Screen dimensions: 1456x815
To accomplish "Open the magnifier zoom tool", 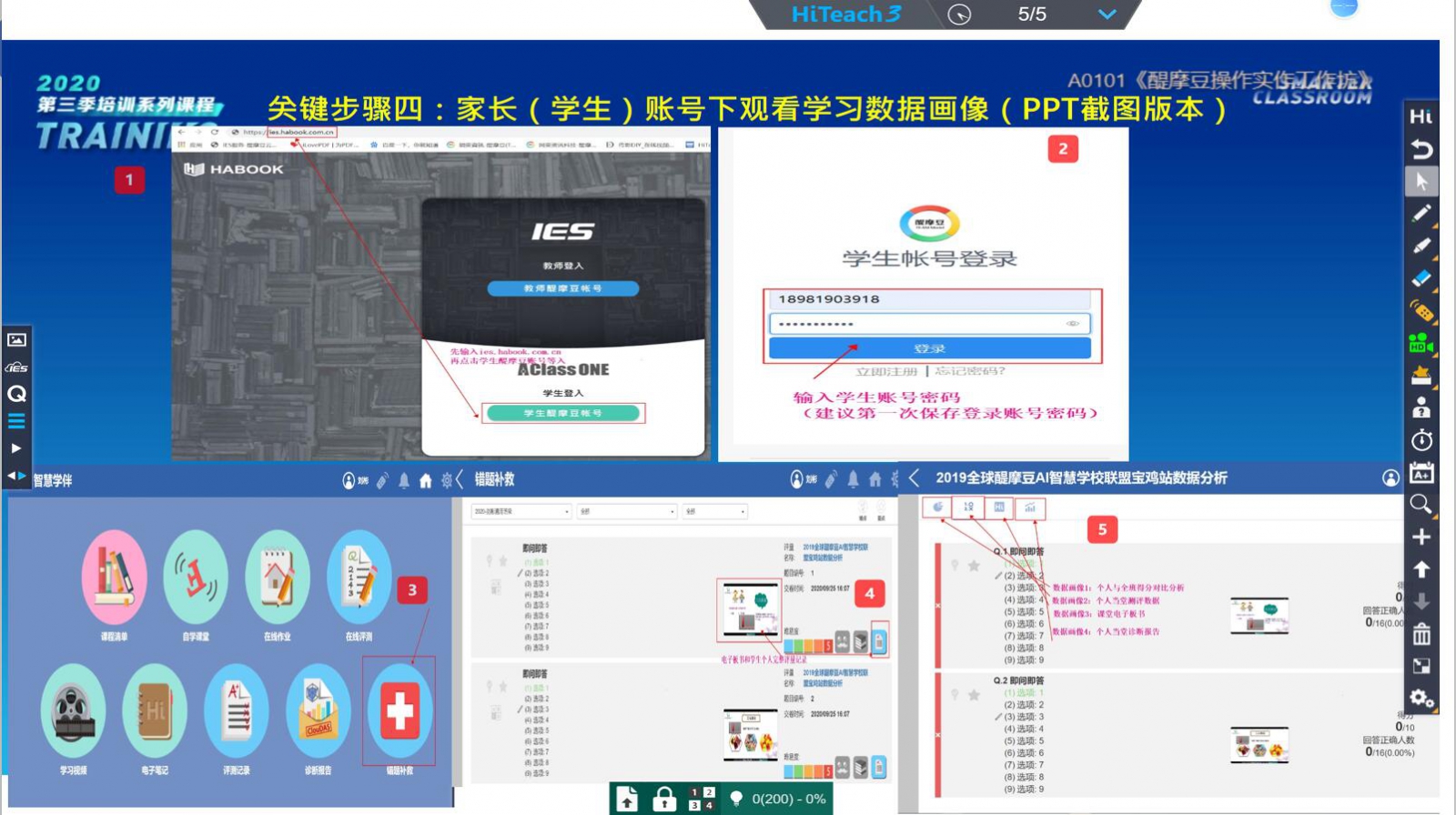I will [1421, 504].
